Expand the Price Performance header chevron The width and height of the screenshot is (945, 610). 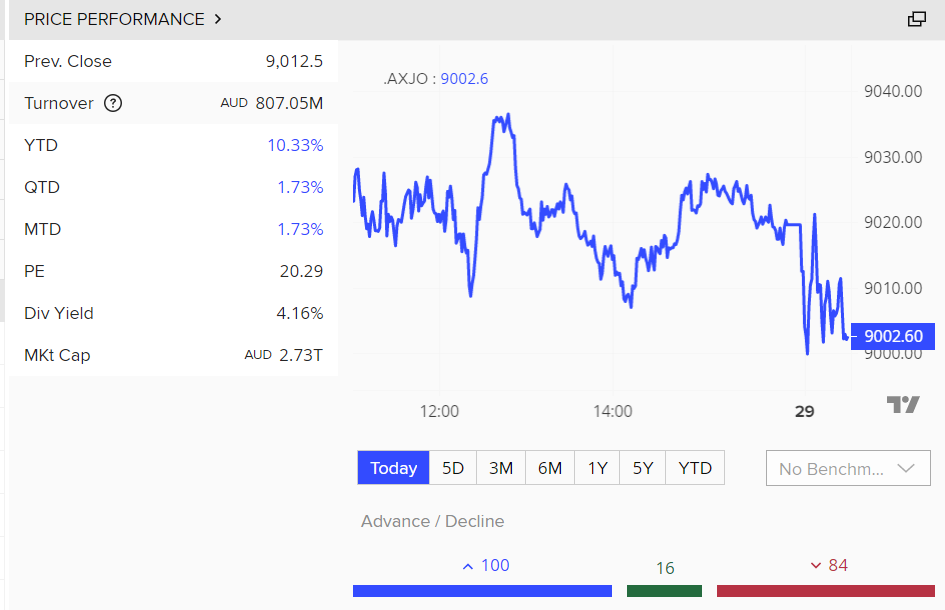click(219, 19)
